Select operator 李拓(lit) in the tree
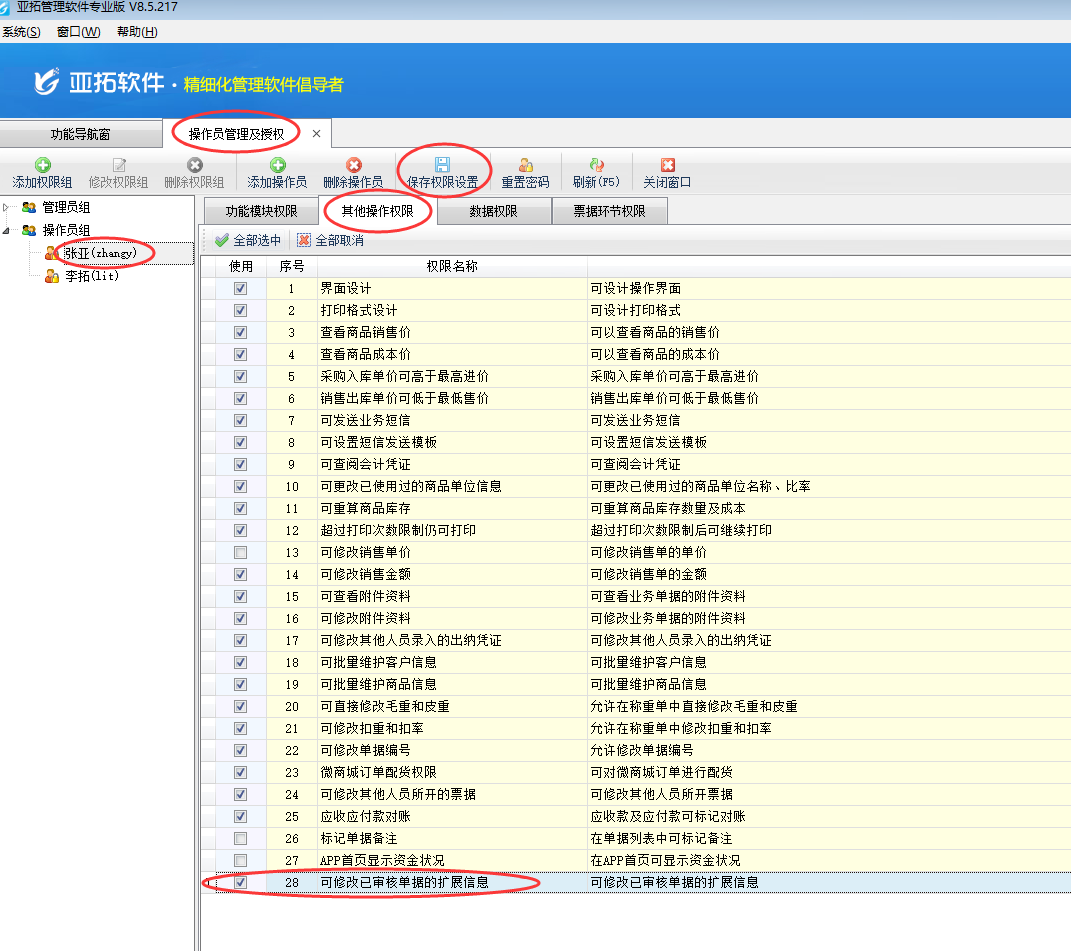The width and height of the screenshot is (1071, 951). pyautogui.click(x=91, y=276)
